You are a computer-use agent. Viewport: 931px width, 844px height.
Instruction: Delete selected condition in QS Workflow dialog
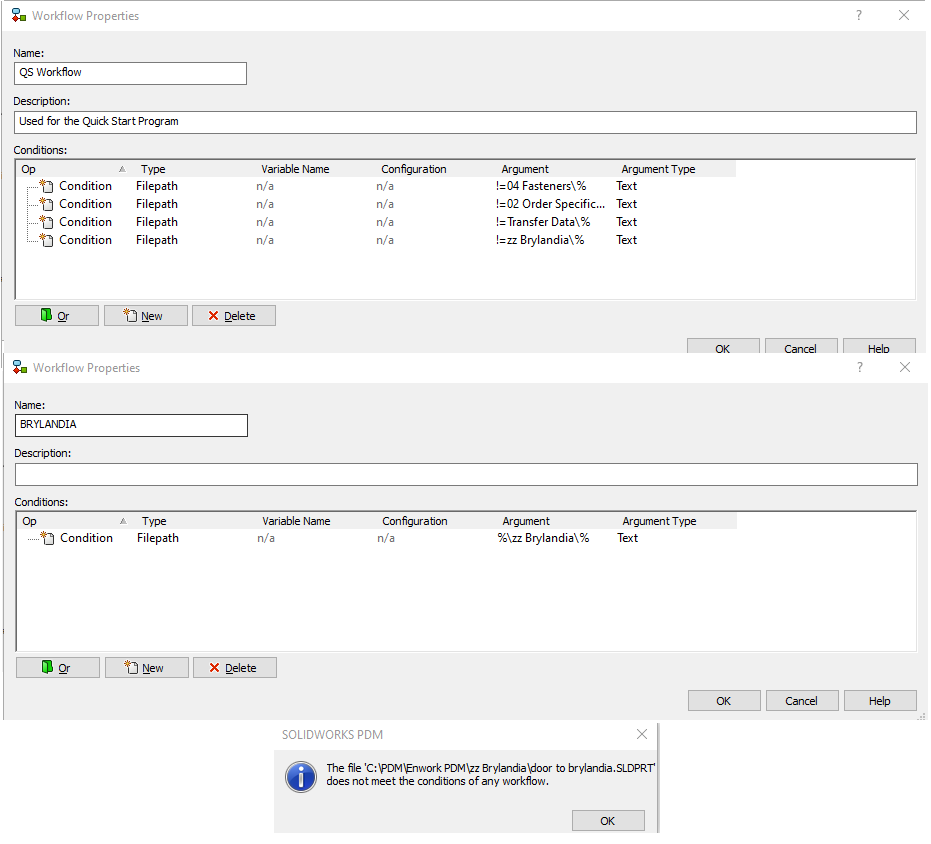coord(234,315)
